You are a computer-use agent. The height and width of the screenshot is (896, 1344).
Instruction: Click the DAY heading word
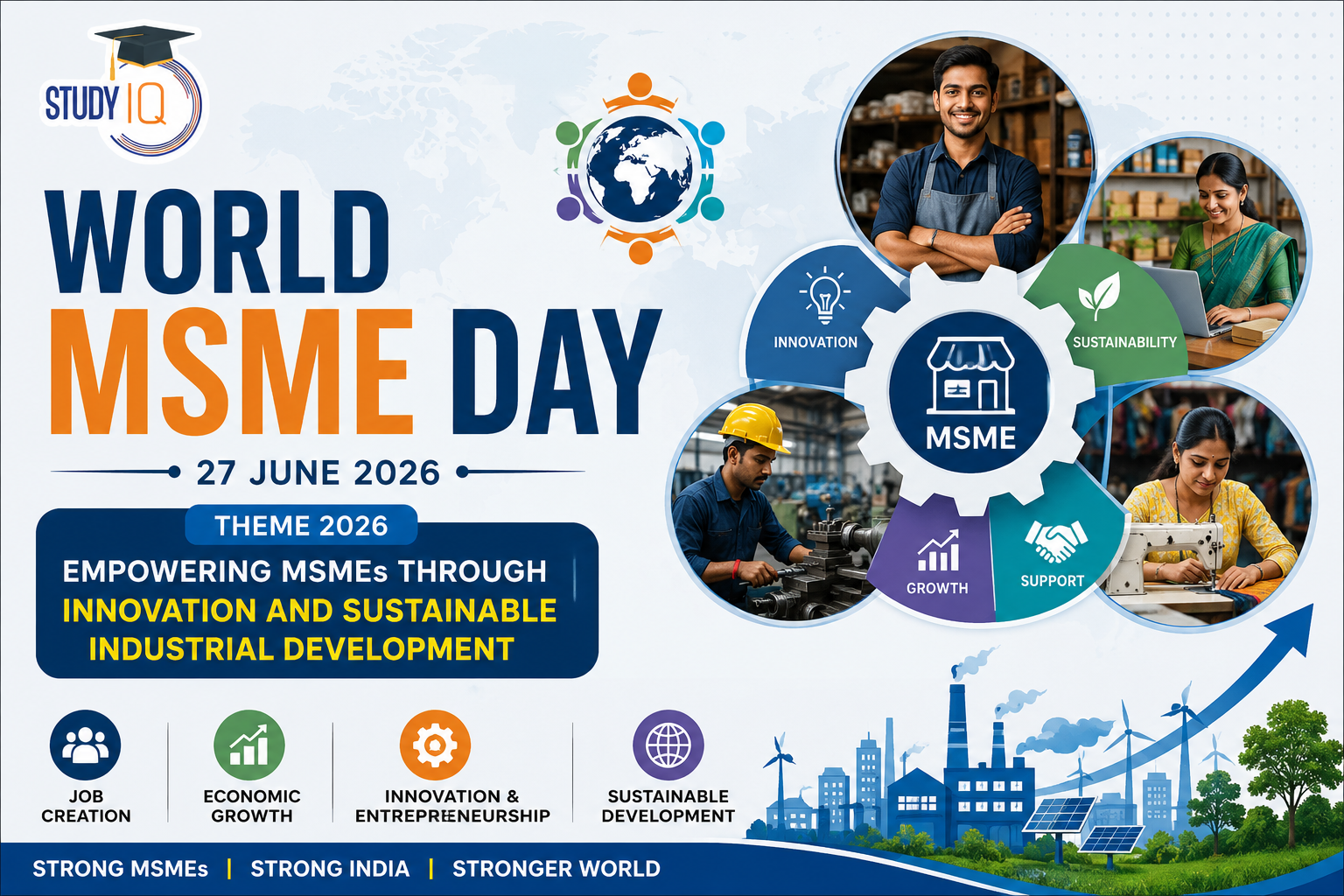(x=555, y=372)
